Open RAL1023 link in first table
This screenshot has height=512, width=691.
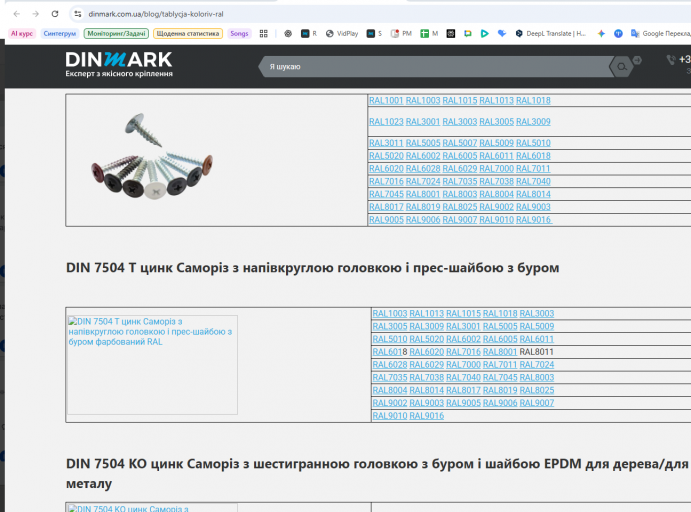click(x=386, y=122)
